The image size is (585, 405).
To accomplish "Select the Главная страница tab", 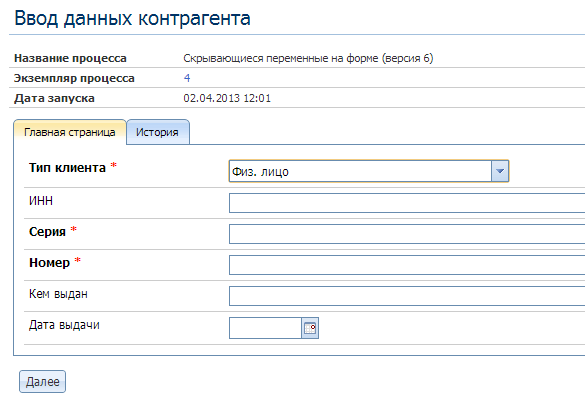I will click(70, 132).
